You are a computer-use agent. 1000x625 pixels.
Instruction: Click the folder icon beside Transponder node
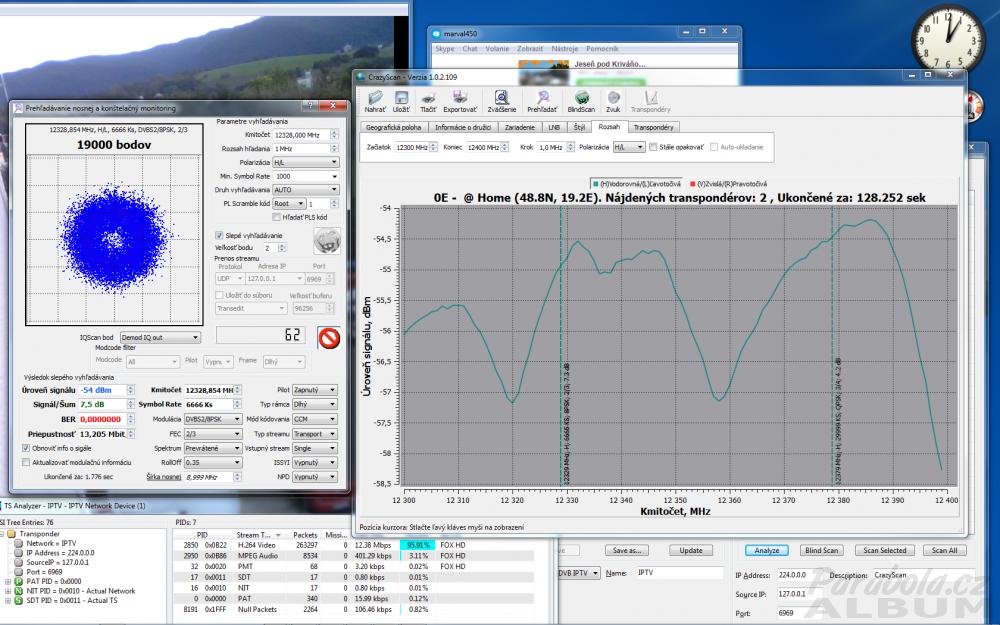[11, 534]
